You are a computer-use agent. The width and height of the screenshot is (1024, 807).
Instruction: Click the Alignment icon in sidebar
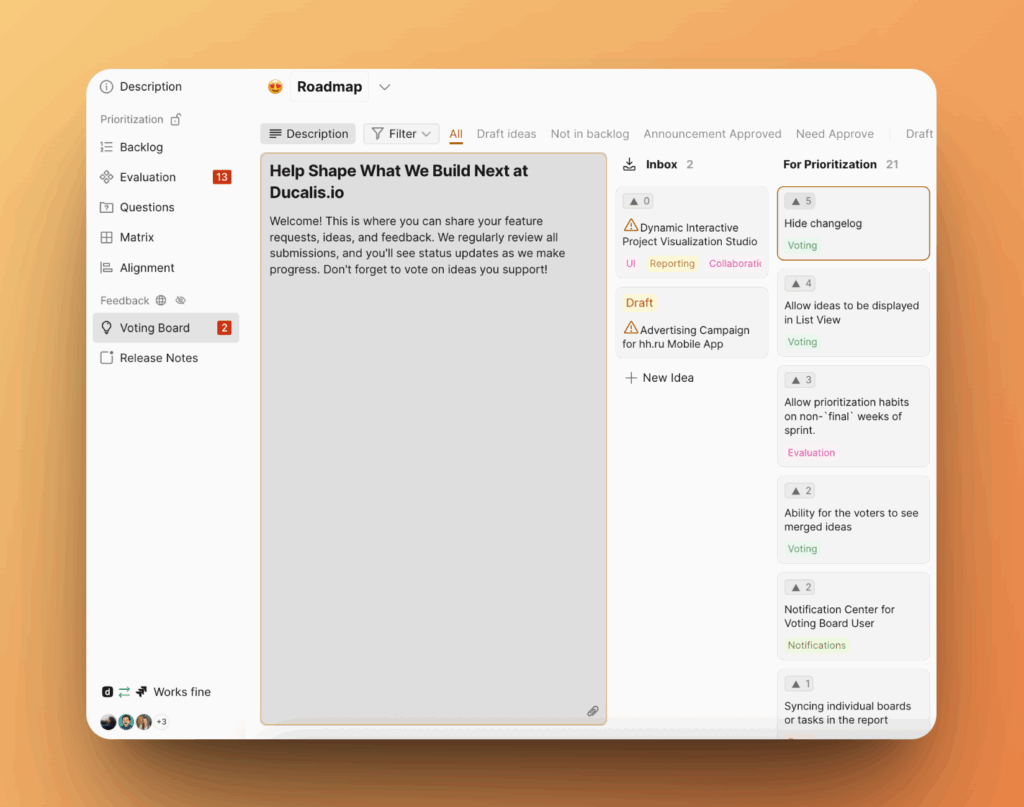point(107,268)
